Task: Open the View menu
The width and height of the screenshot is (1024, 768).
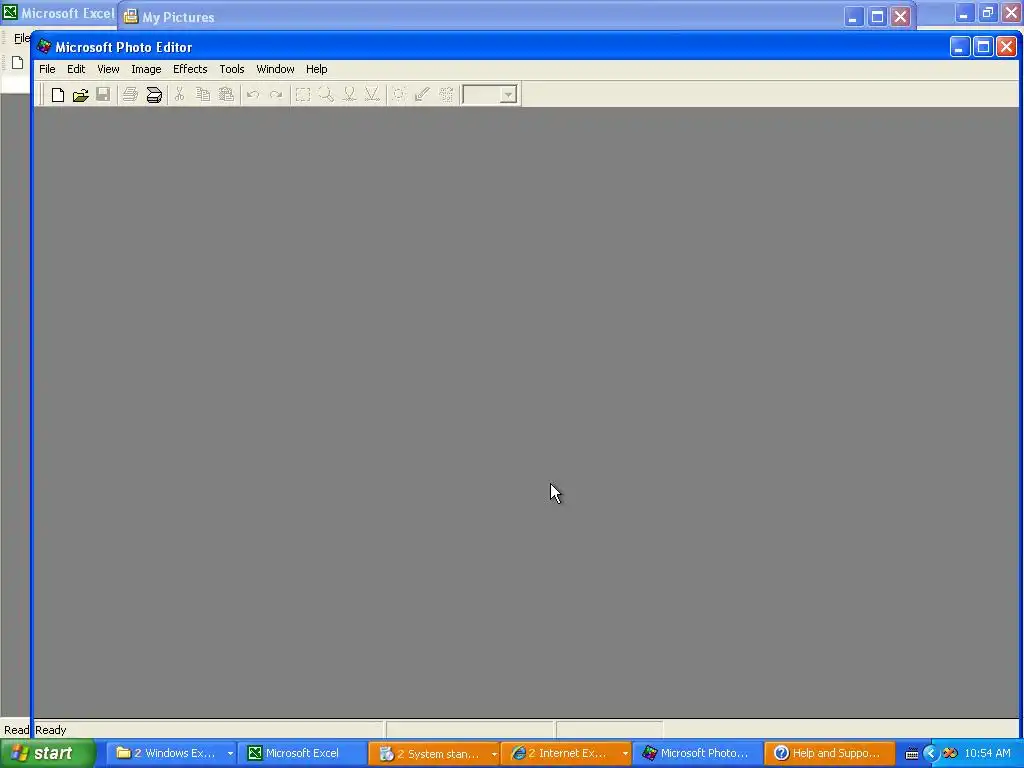Action: [108, 69]
